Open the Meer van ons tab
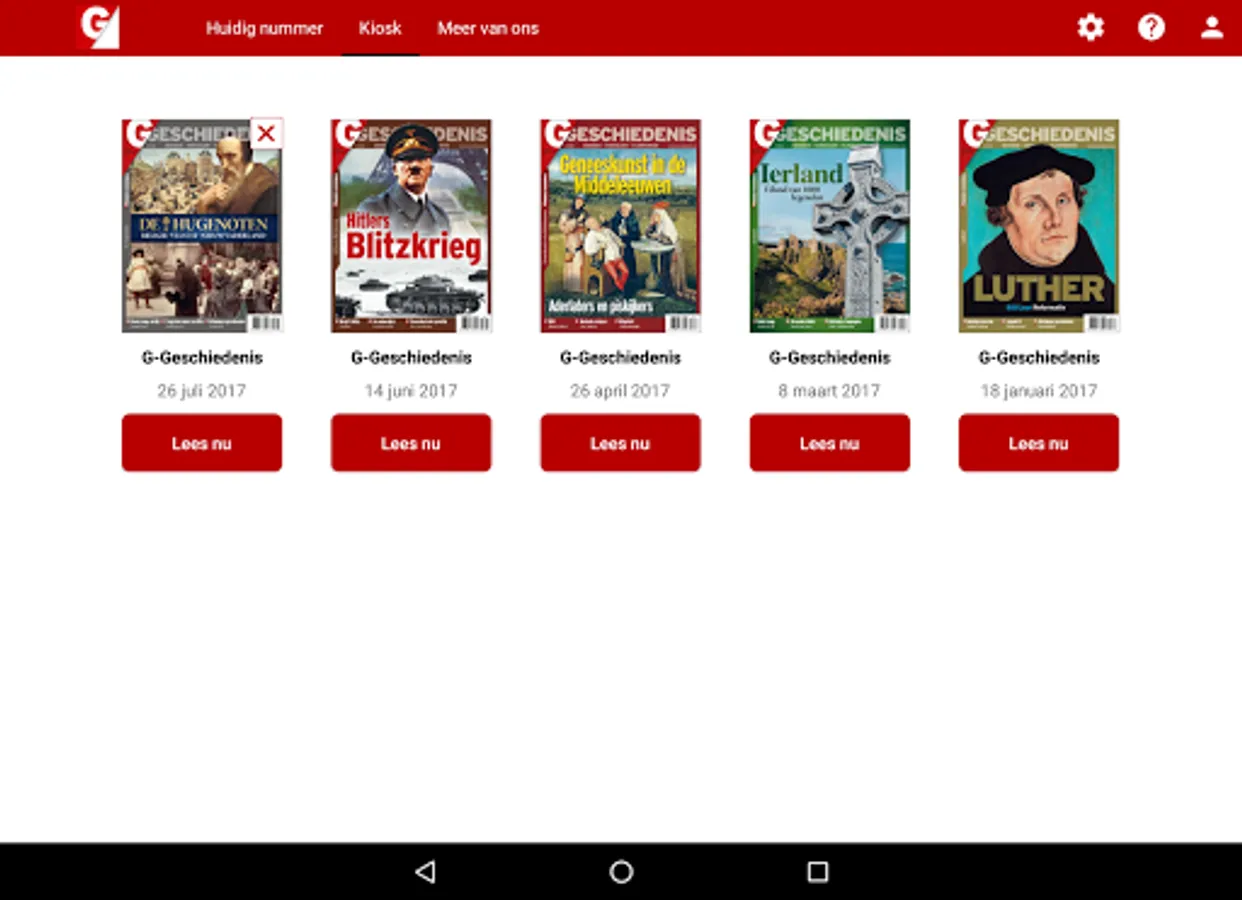 pos(488,28)
